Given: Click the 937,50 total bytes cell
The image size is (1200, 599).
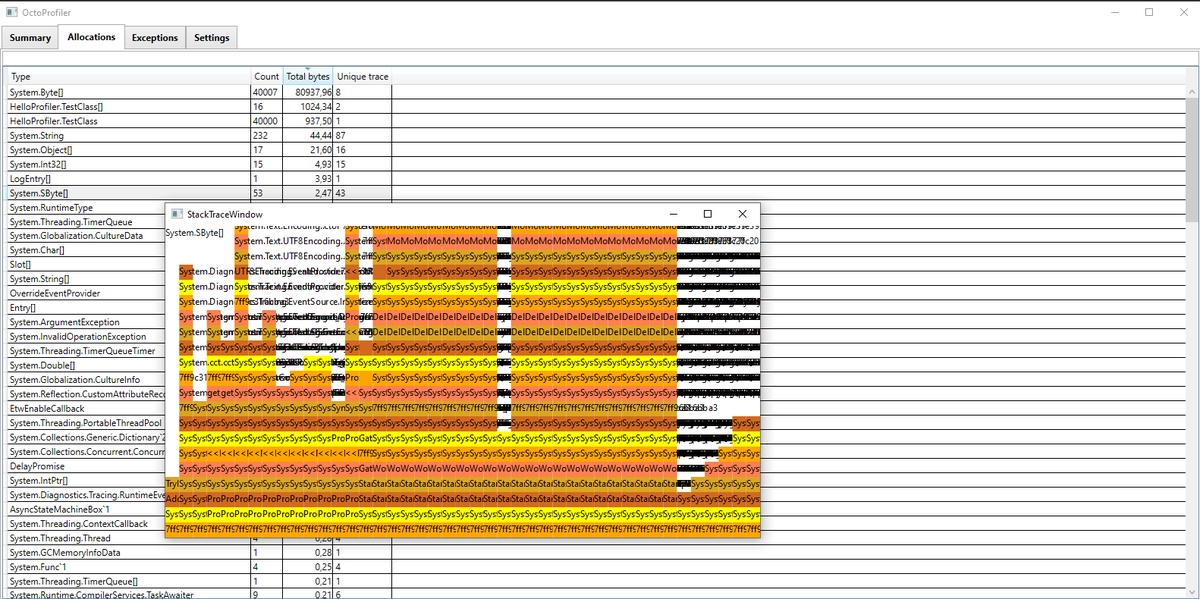Looking at the screenshot, I should (x=308, y=120).
